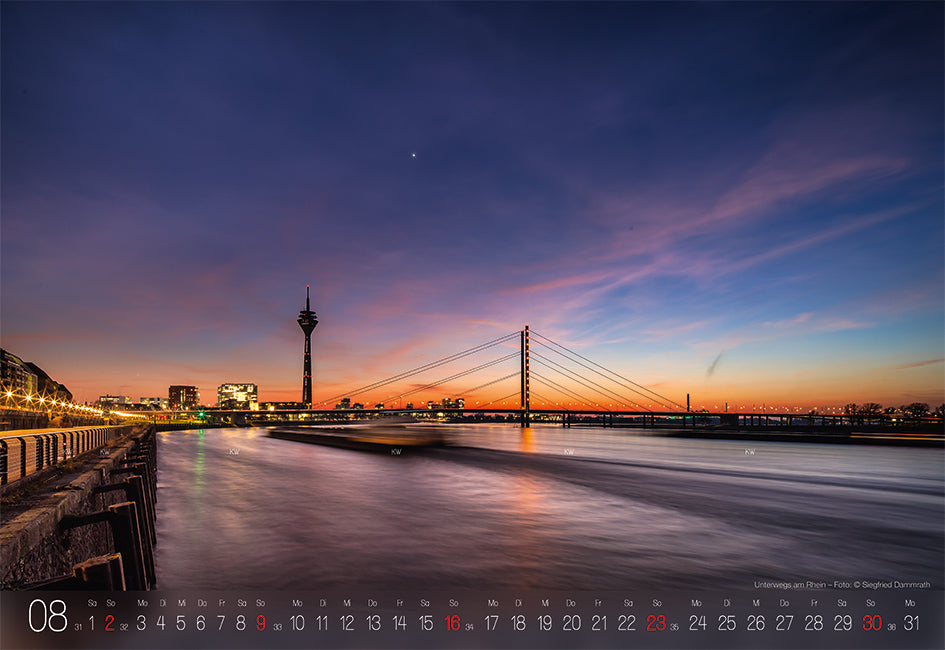This screenshot has width=945, height=650.
Task: Click the week number 32 label
Action: [x=124, y=628]
